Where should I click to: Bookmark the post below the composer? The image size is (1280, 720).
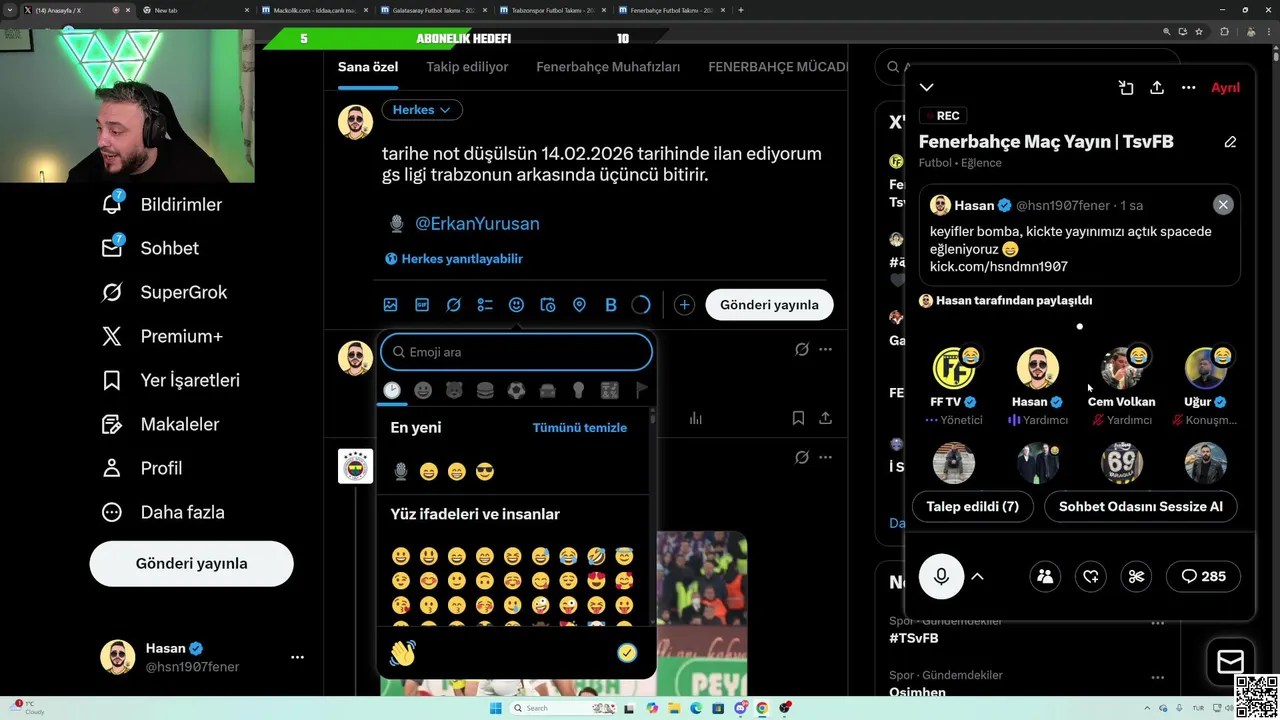(x=798, y=418)
